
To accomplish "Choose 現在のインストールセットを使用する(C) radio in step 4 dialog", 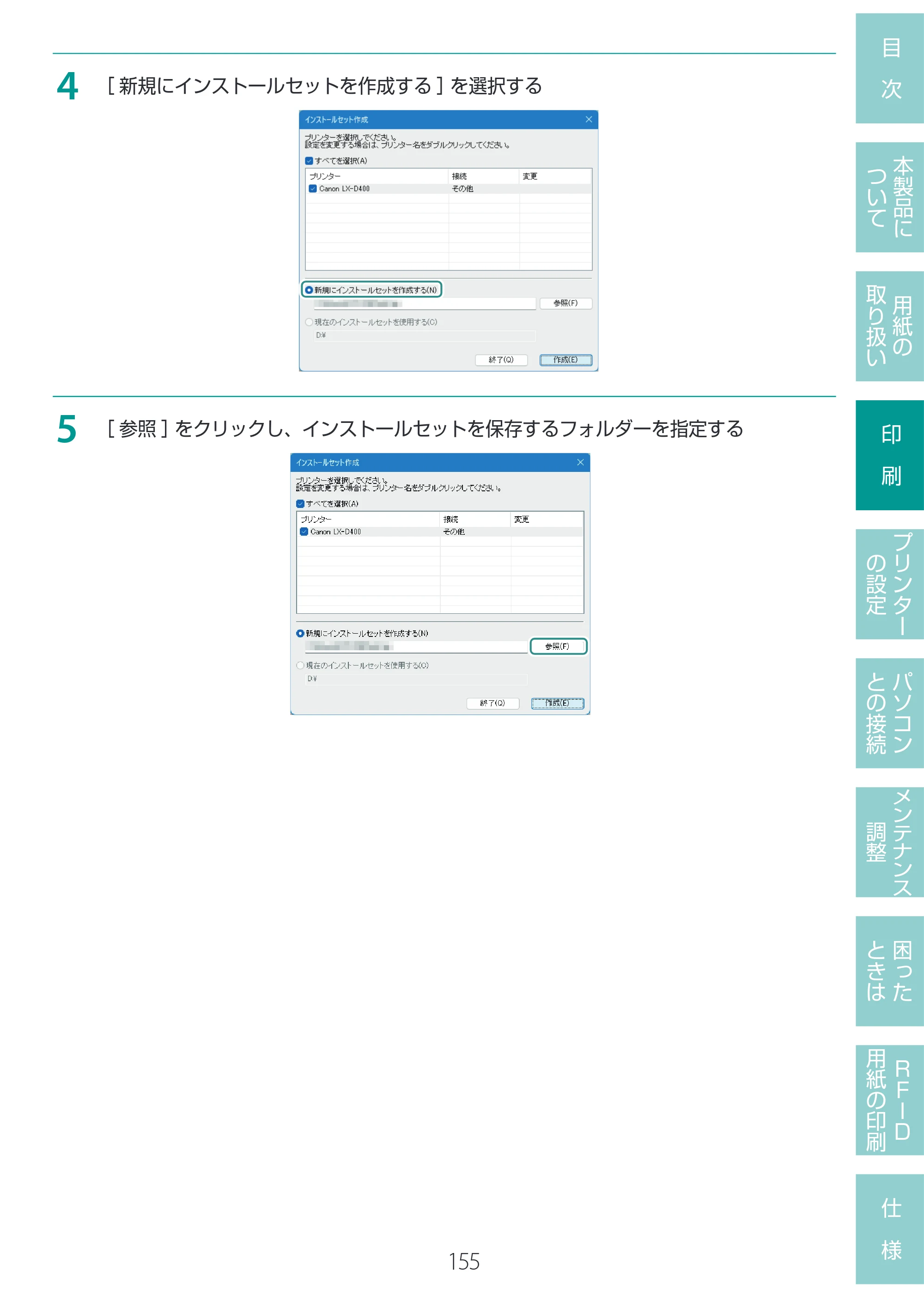I will [x=309, y=322].
